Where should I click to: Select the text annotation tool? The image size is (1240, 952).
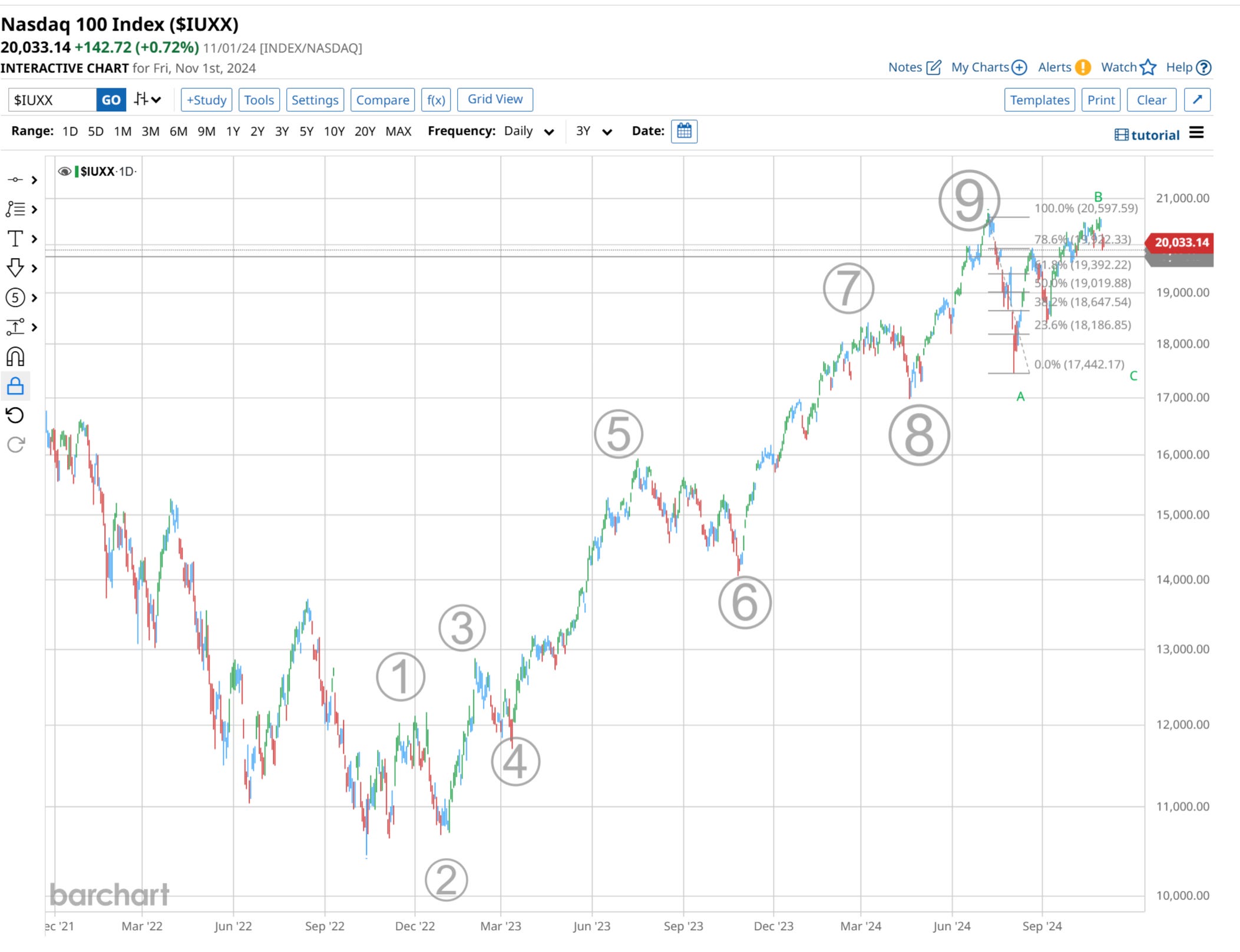15,239
